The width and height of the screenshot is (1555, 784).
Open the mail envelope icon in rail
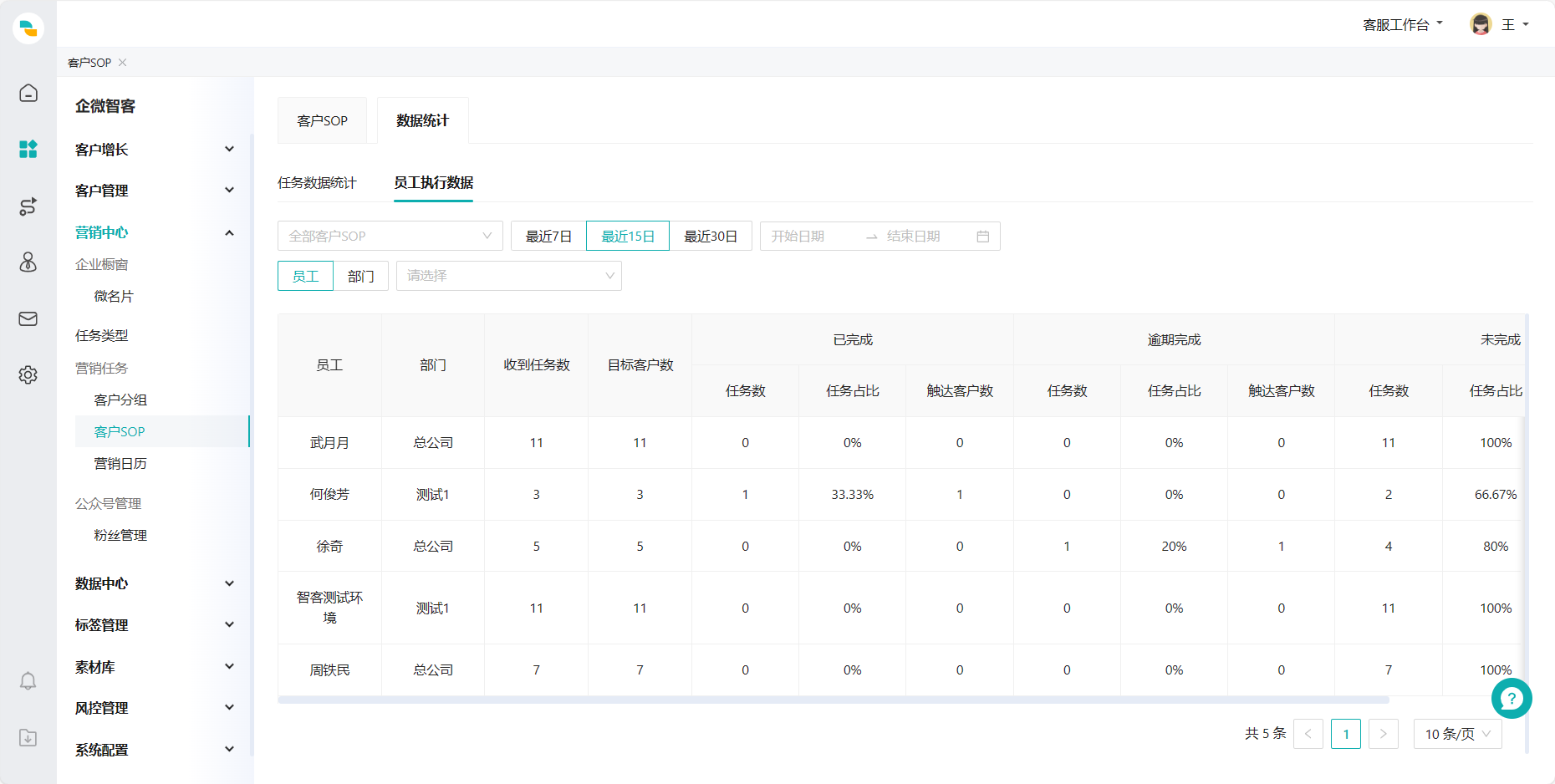click(x=28, y=318)
